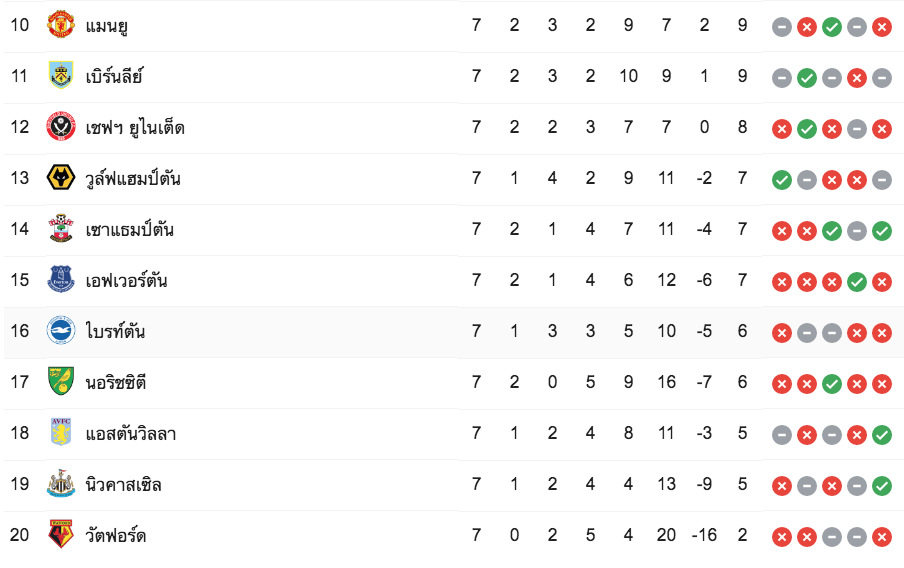Click Manchester United's green win form icon

[831, 27]
